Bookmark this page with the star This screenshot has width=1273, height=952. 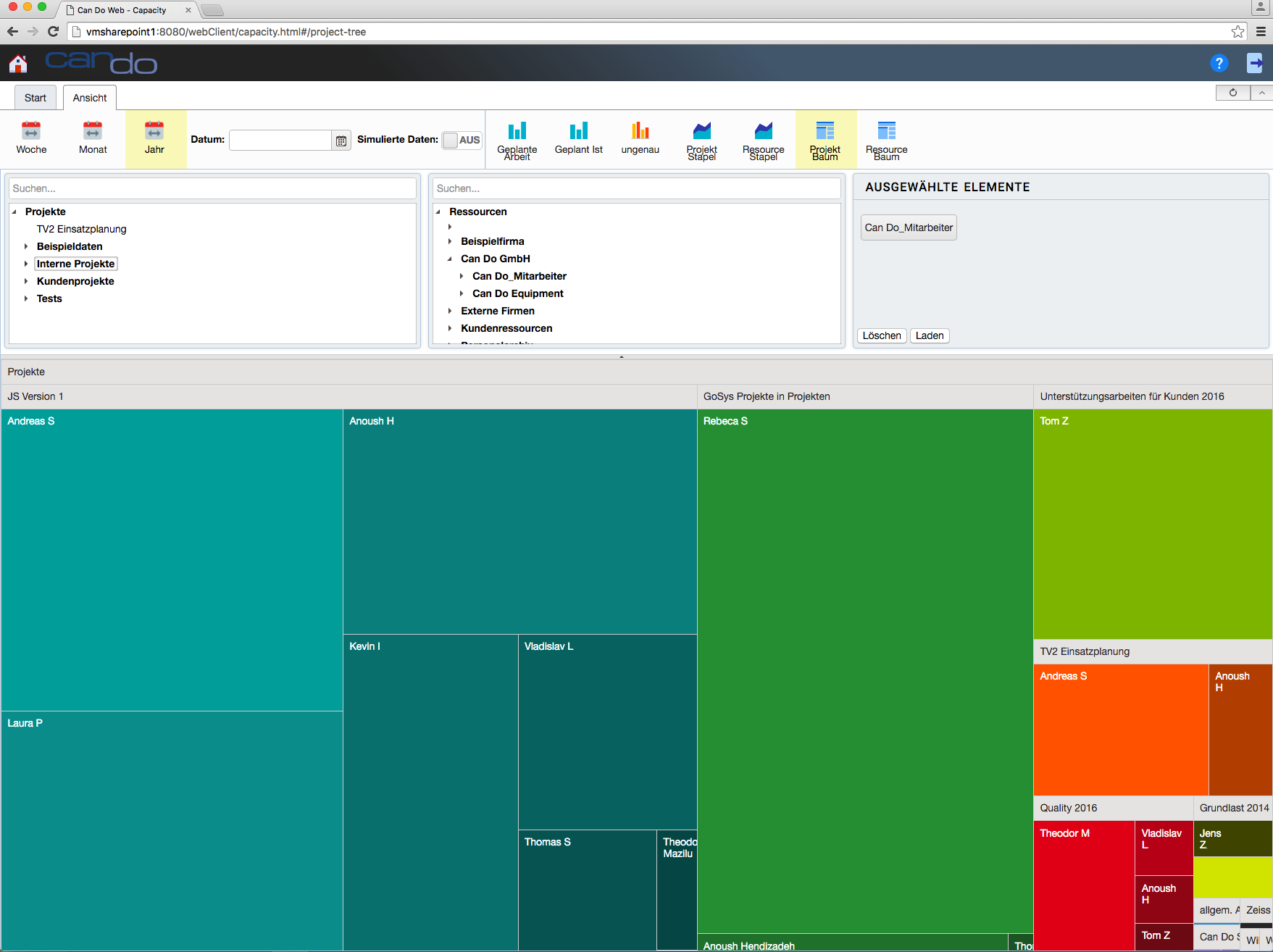(1237, 31)
